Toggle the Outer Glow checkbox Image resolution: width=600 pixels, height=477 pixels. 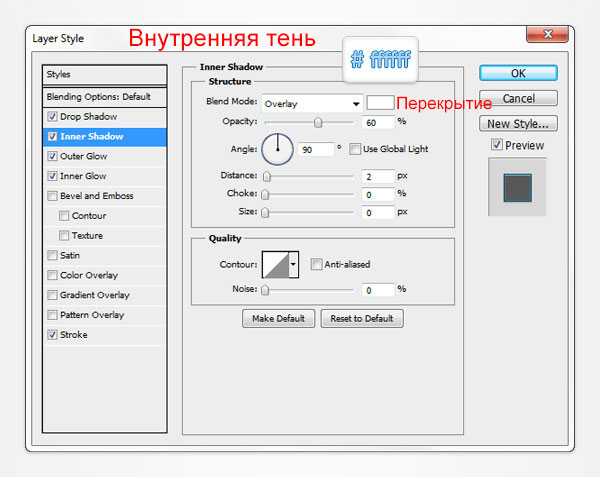tap(52, 156)
